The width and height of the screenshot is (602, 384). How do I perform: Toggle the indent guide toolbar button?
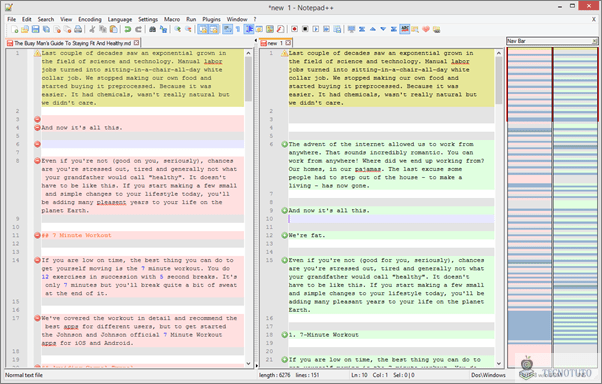[249, 29]
